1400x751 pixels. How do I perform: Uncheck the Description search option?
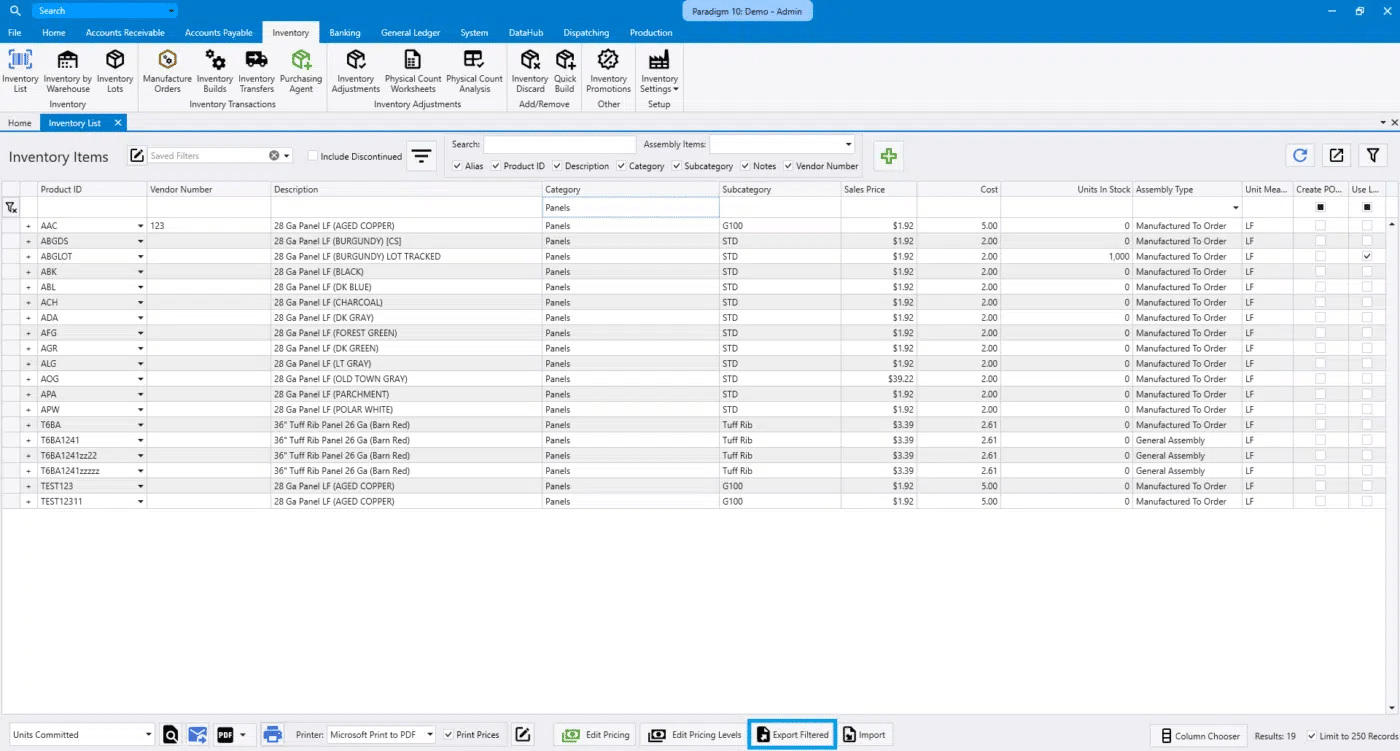click(557, 166)
